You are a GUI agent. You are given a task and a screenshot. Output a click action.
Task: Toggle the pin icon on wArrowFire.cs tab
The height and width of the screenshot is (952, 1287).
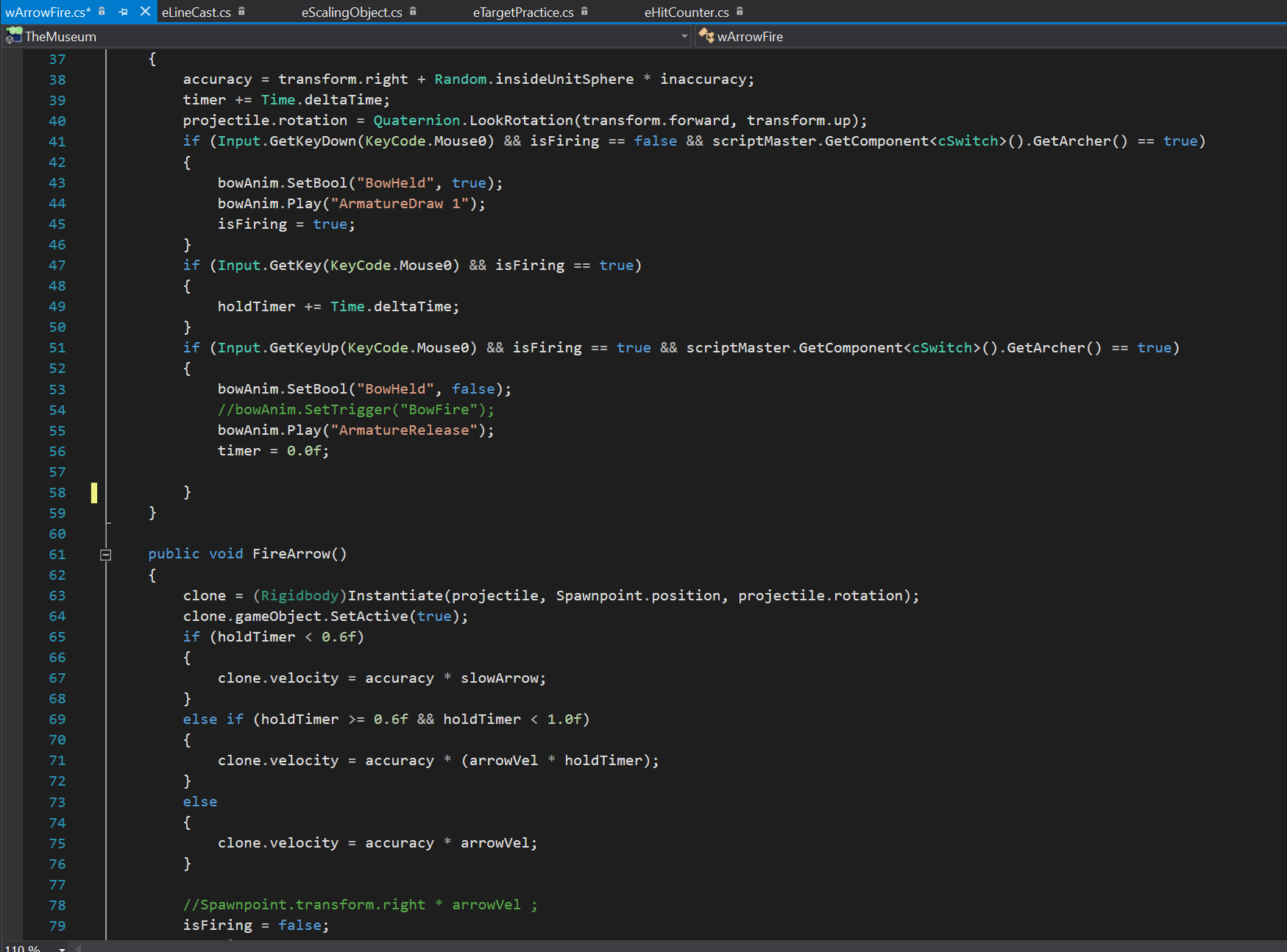point(123,12)
